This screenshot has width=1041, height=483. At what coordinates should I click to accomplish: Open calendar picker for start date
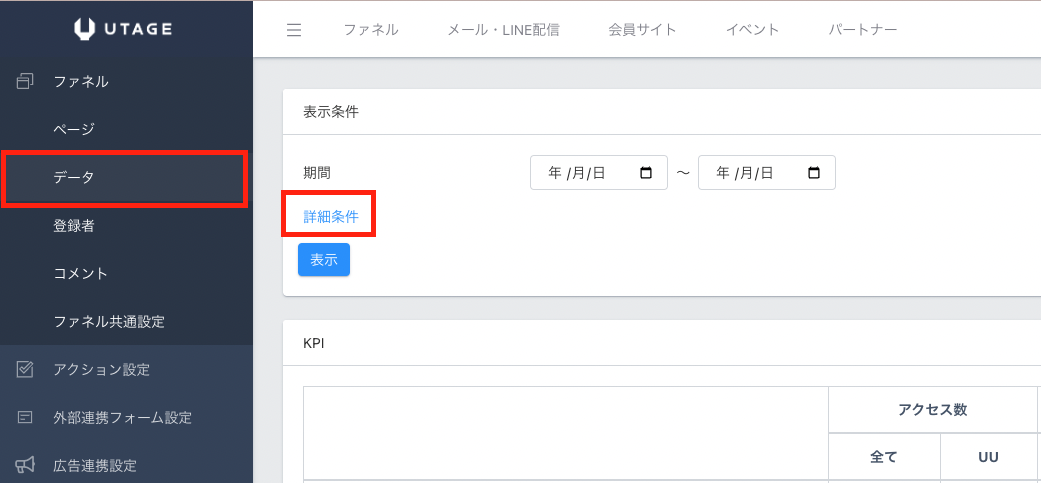pos(646,173)
